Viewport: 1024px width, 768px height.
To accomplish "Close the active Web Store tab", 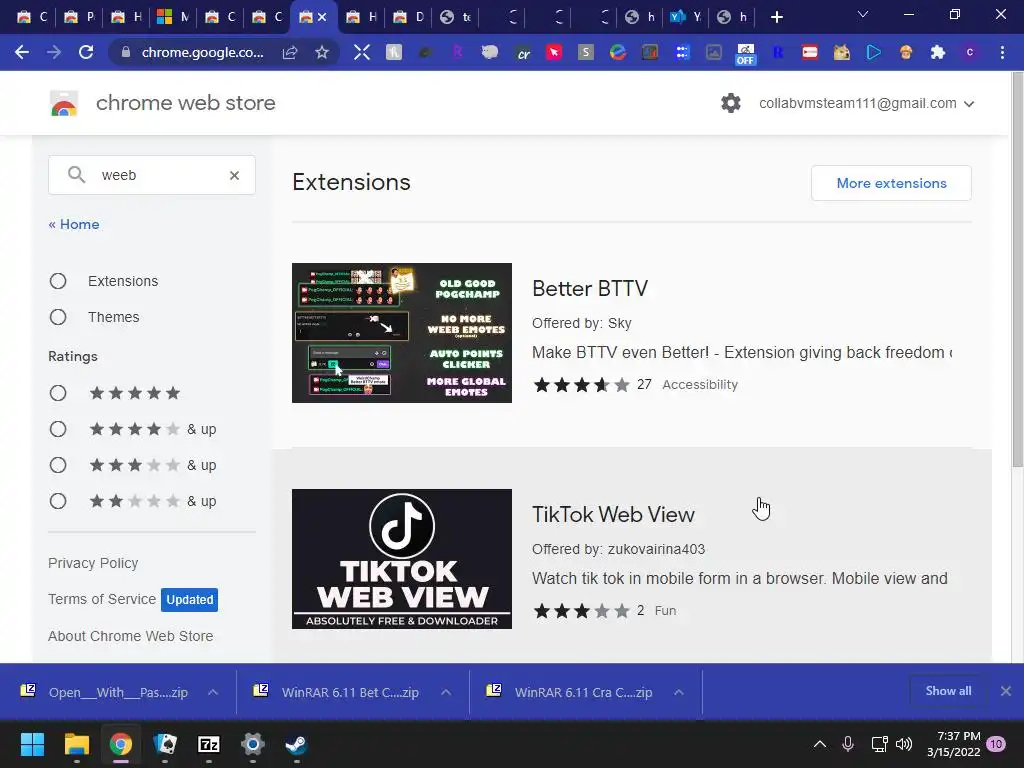I will (322, 17).
